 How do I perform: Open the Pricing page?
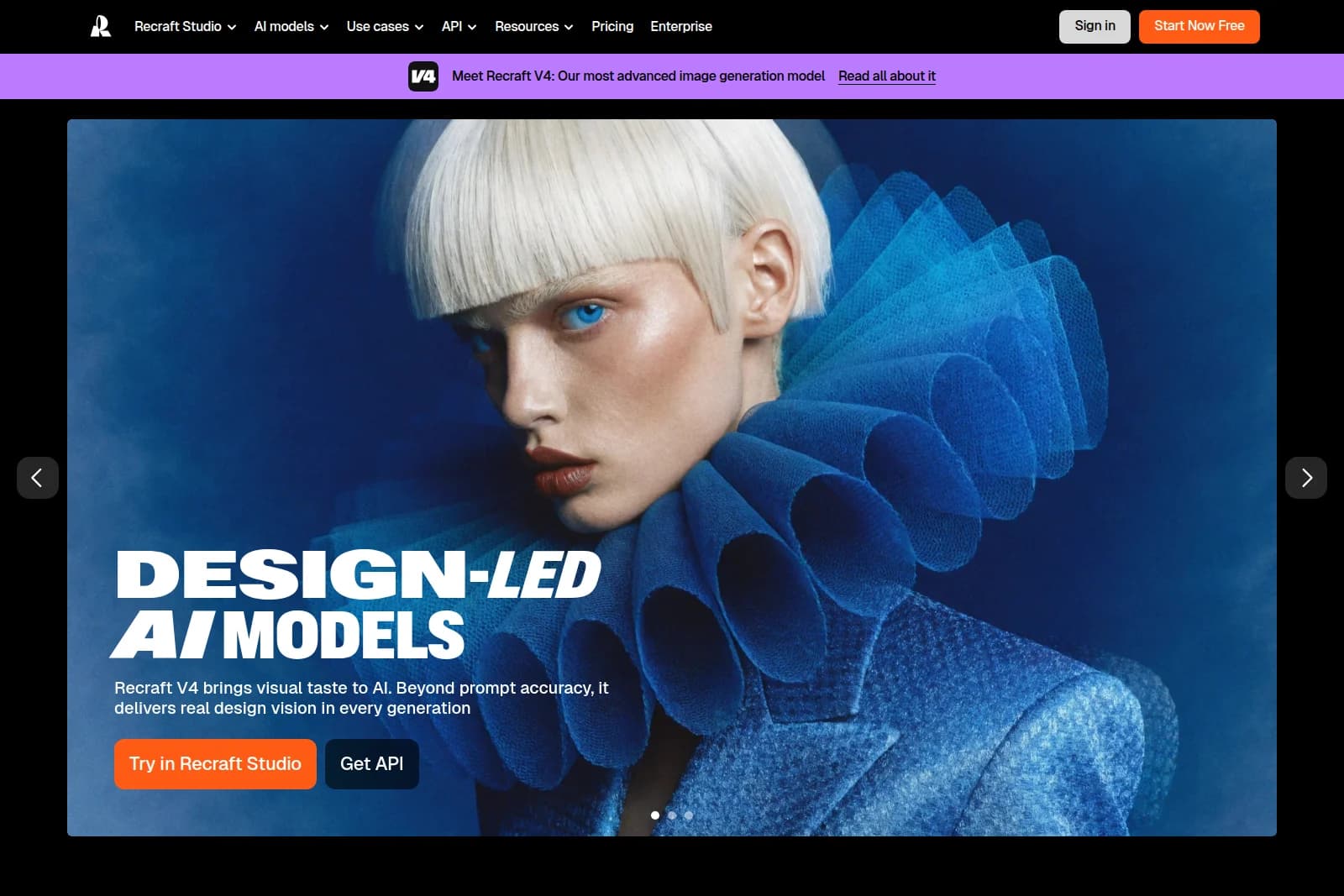612,27
